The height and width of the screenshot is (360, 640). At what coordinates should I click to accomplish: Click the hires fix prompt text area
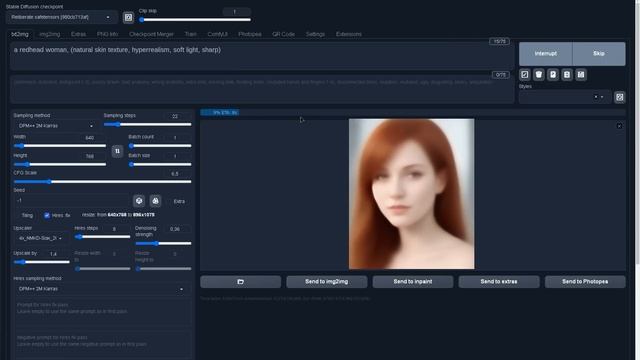pyautogui.click(x=103, y=312)
